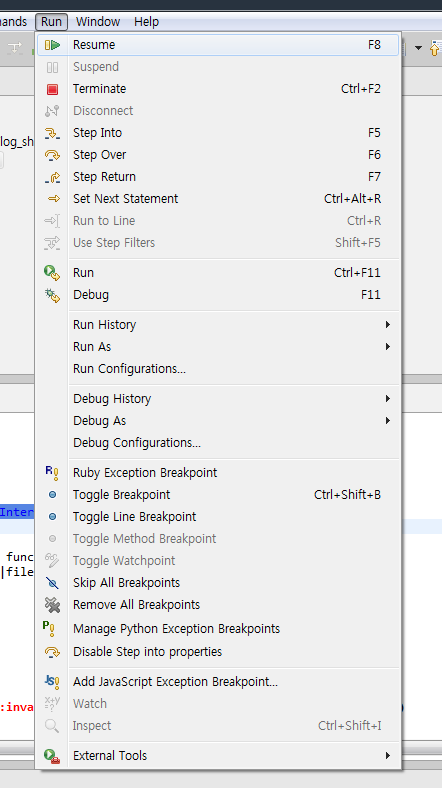Click the red Terminate icon

[x=52, y=89]
